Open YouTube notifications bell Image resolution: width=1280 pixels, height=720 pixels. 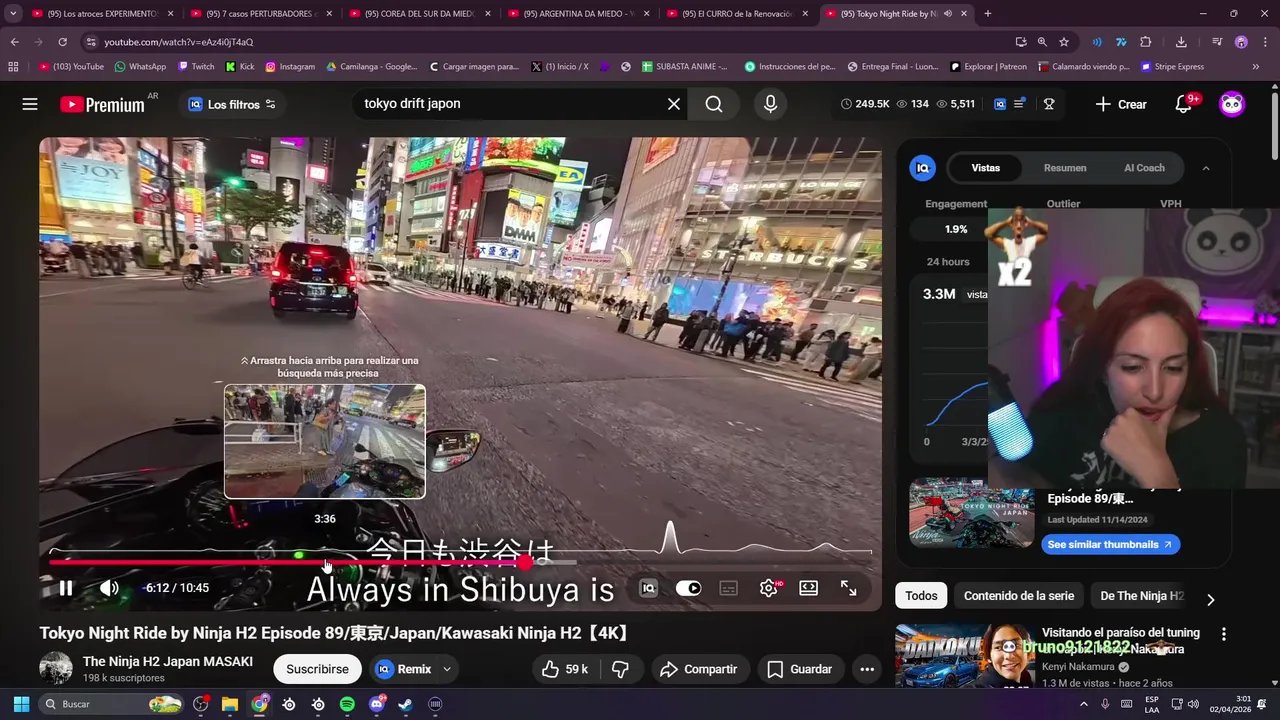click(x=1184, y=104)
